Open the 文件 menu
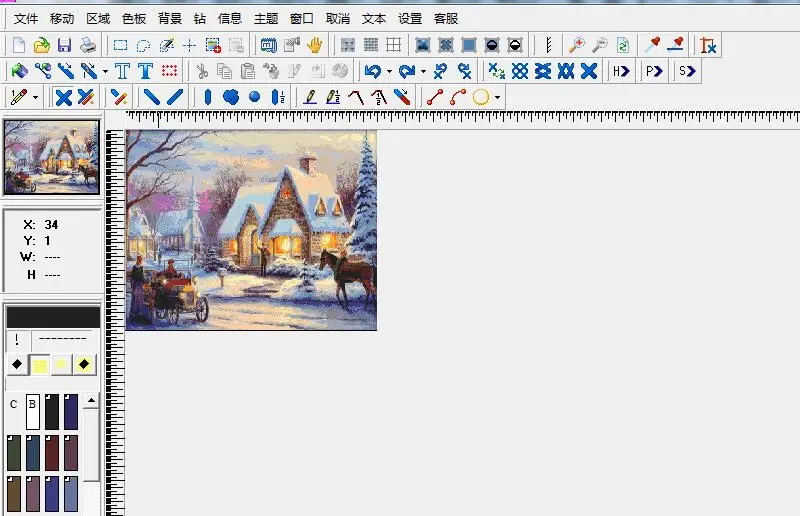The height and width of the screenshot is (516, 800). tap(26, 19)
